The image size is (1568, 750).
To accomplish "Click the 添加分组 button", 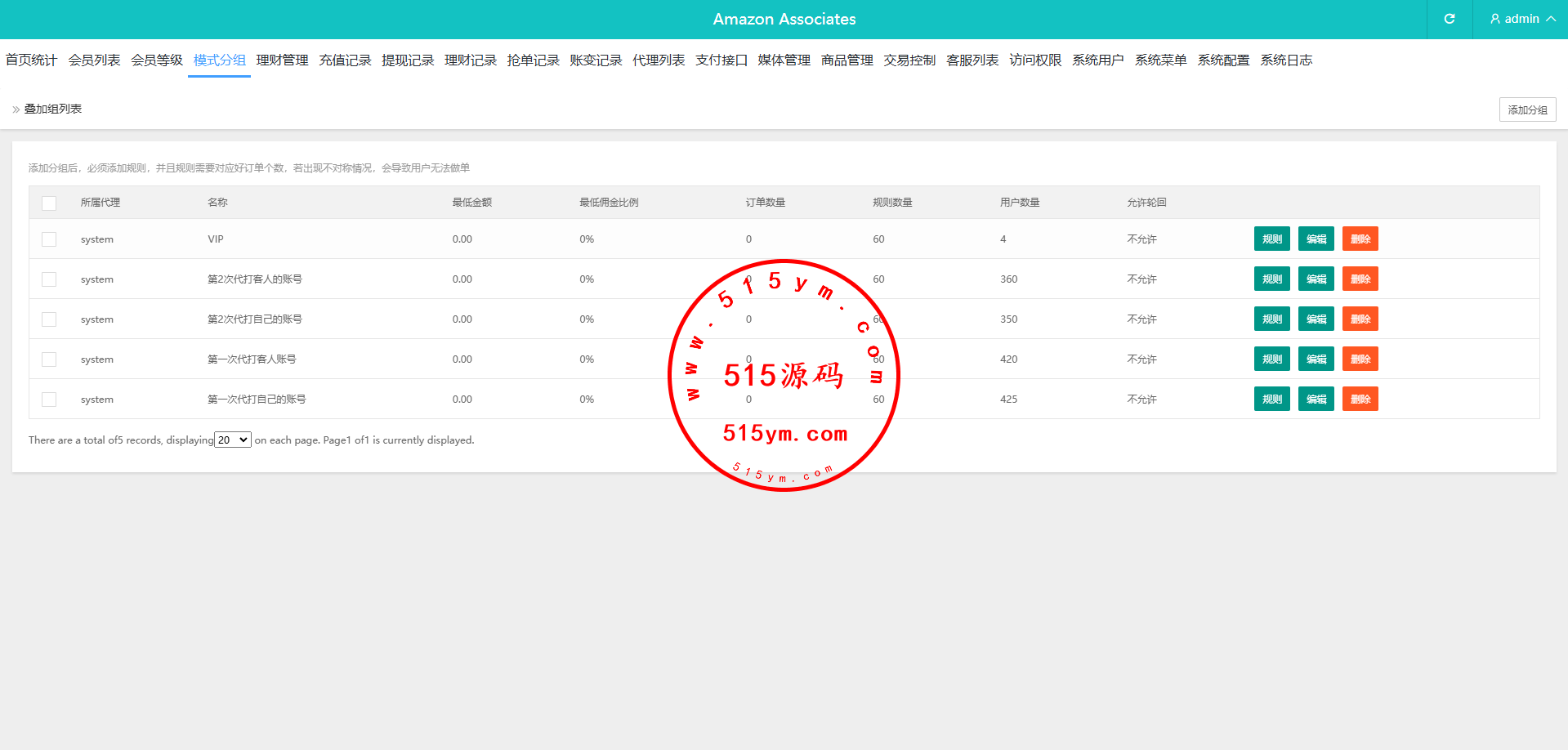I will tap(1527, 109).
